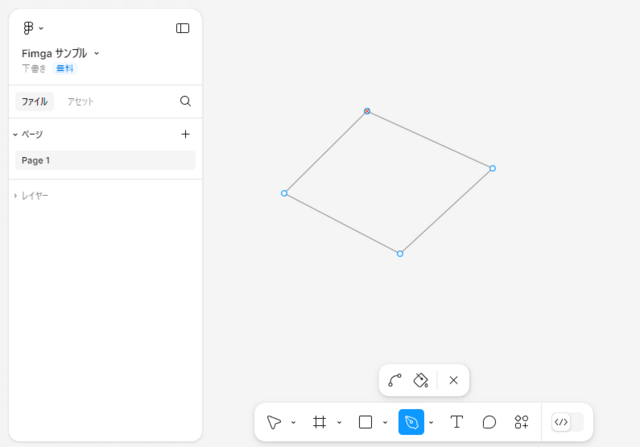Open the Actions components icon
640x447 pixels.
click(x=521, y=422)
